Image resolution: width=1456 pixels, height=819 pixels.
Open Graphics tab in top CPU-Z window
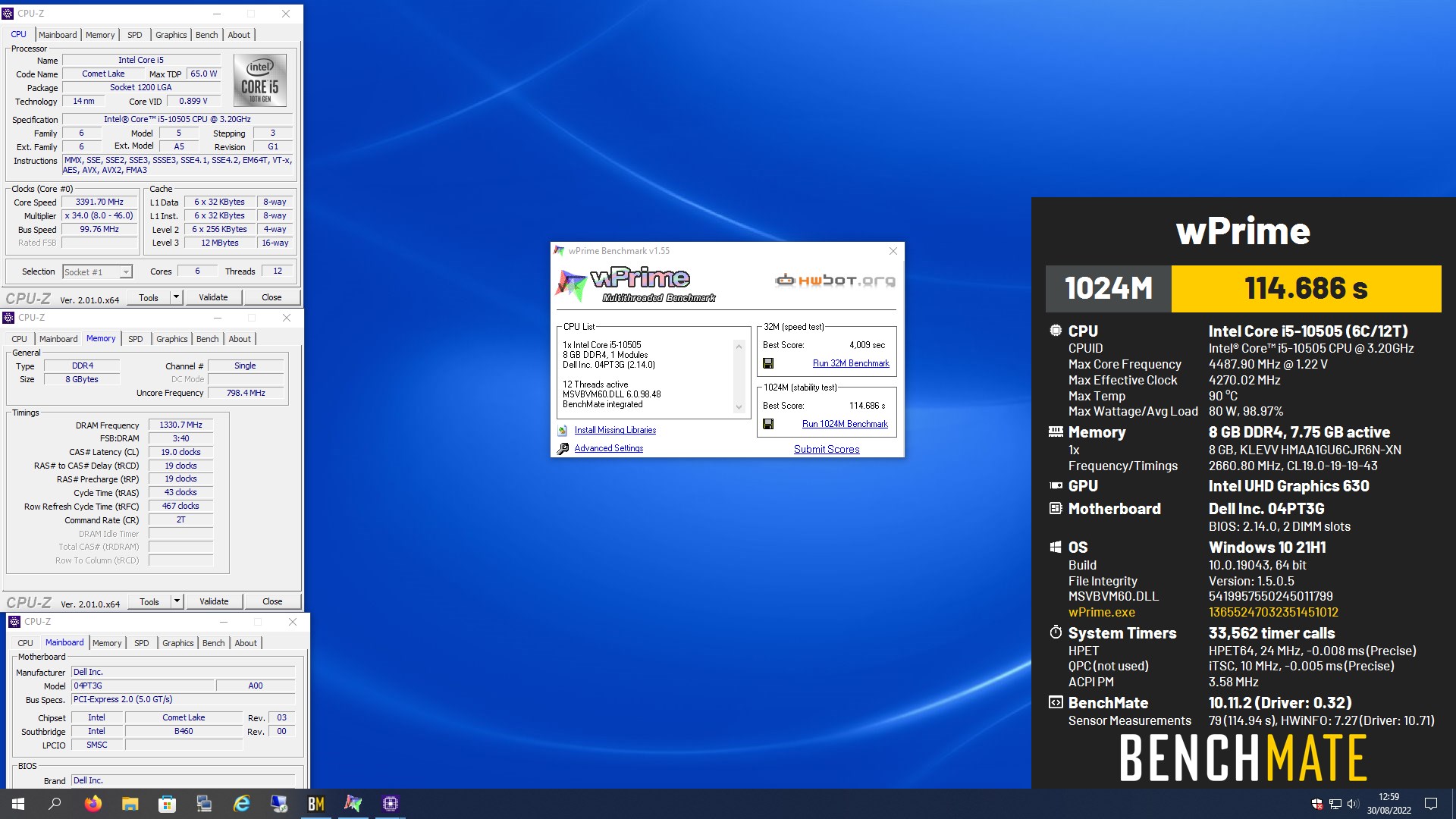point(171,35)
